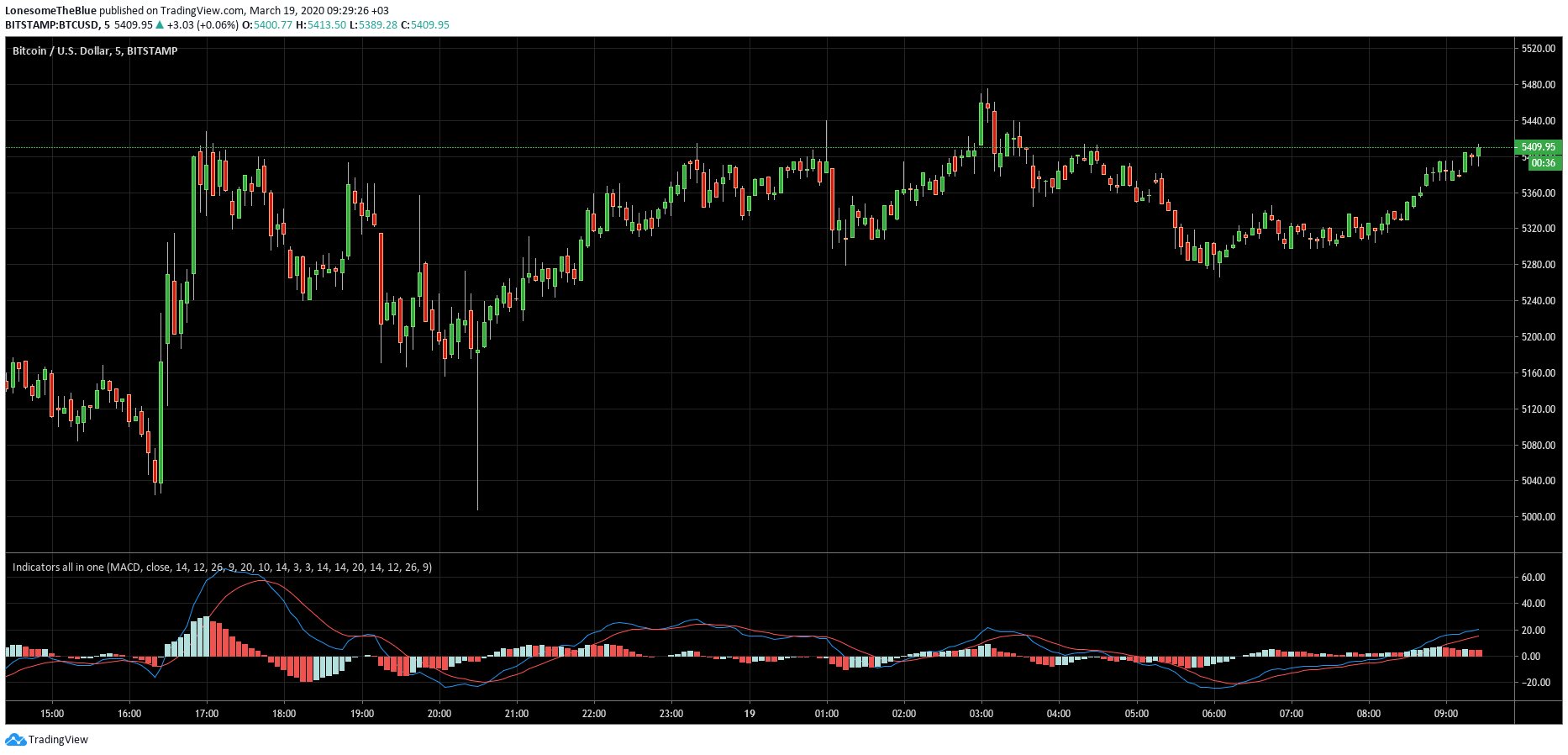Click the Open value O:5400.77 in header
The width and height of the screenshot is (1568, 755).
click(267, 25)
